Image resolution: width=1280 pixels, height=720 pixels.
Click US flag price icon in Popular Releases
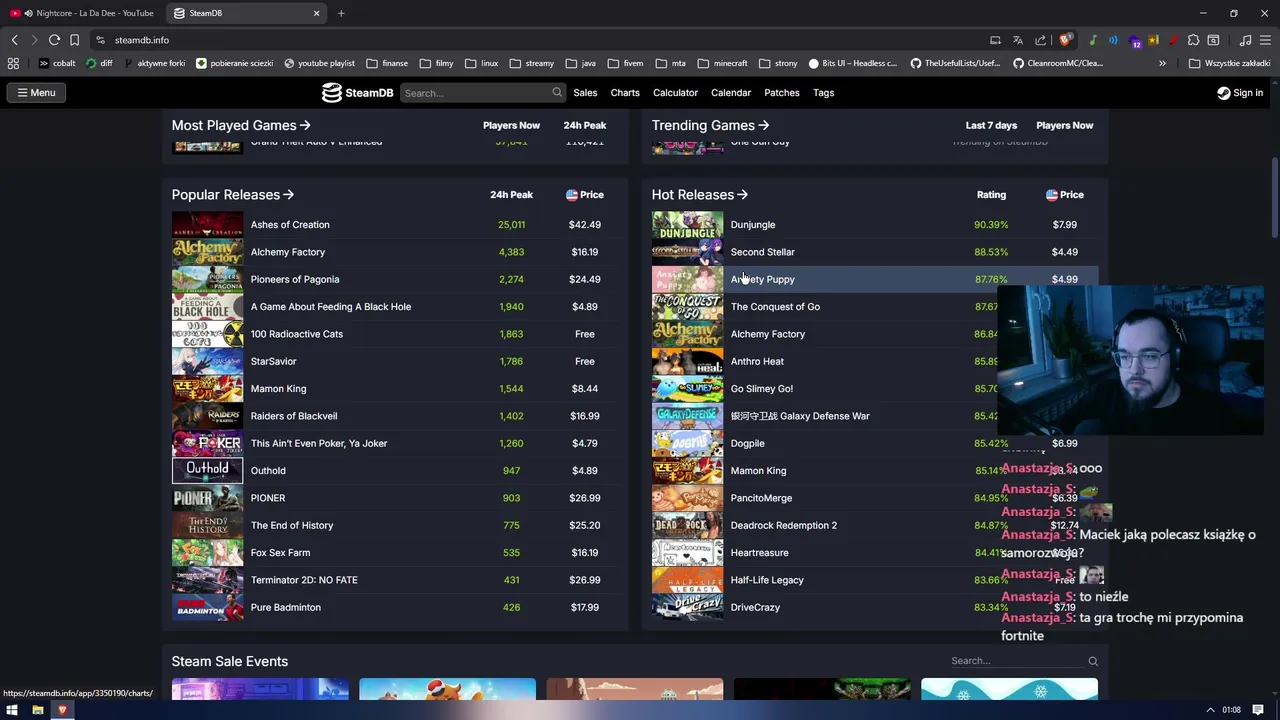coord(572,195)
